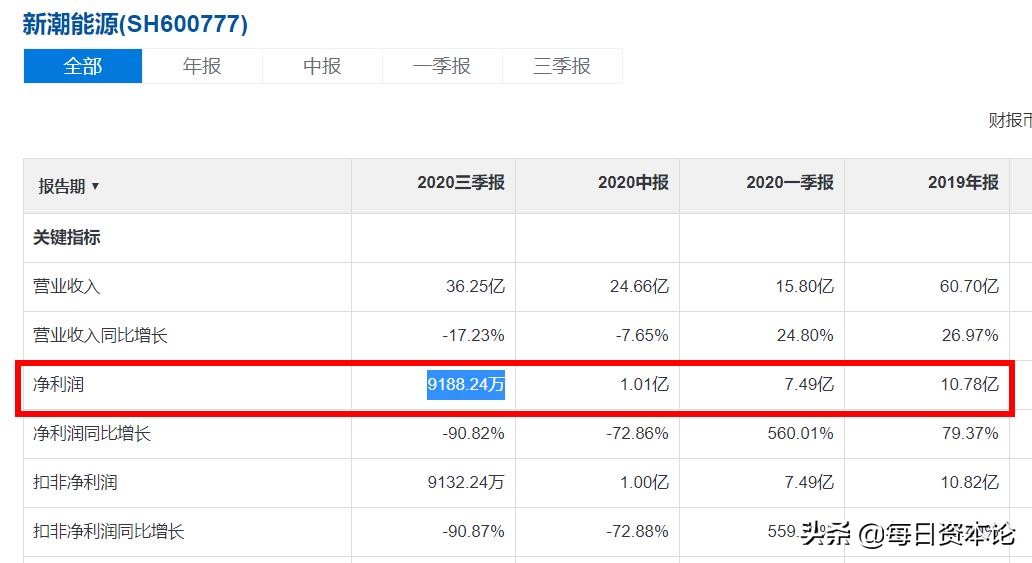Open the 中报 tab

(322, 66)
